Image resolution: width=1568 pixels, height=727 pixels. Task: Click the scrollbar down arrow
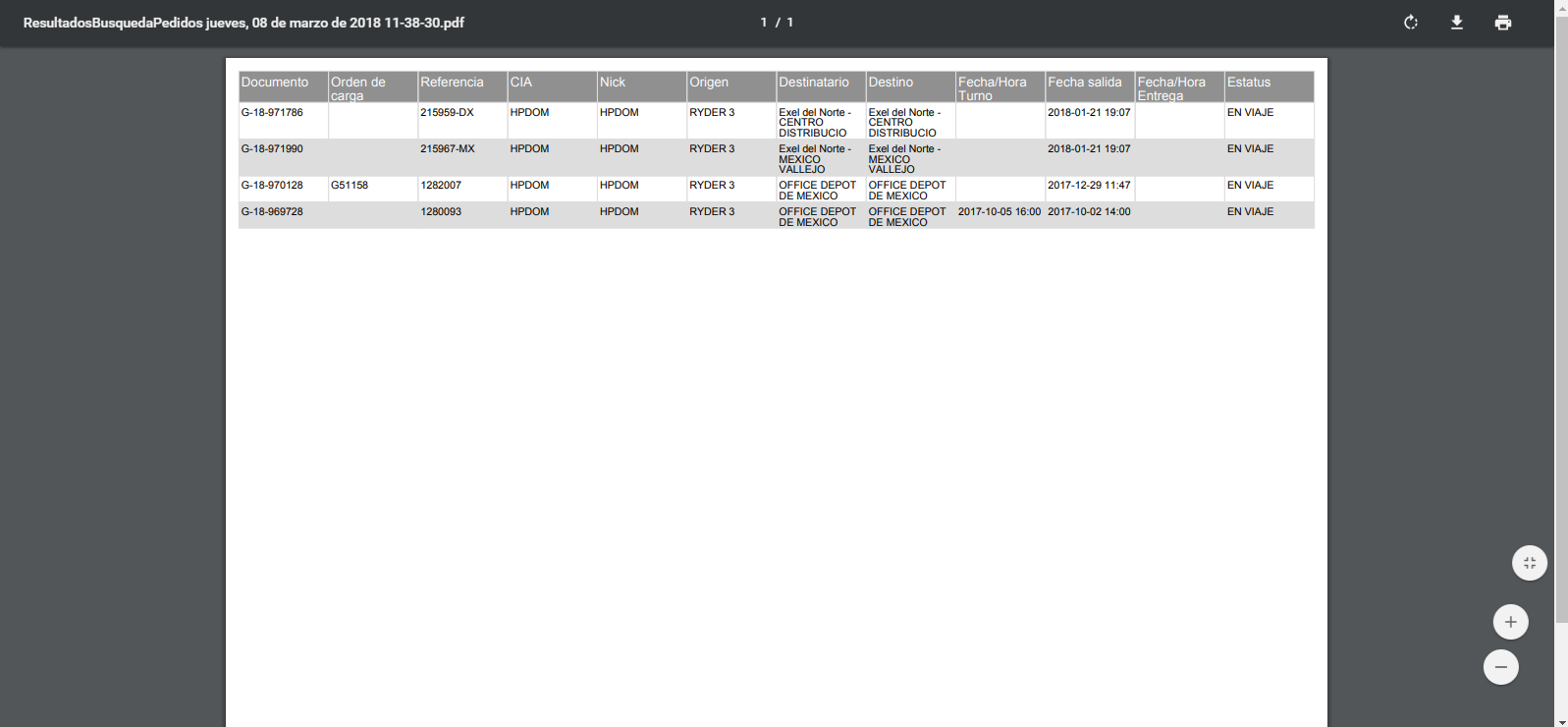pos(1561,721)
